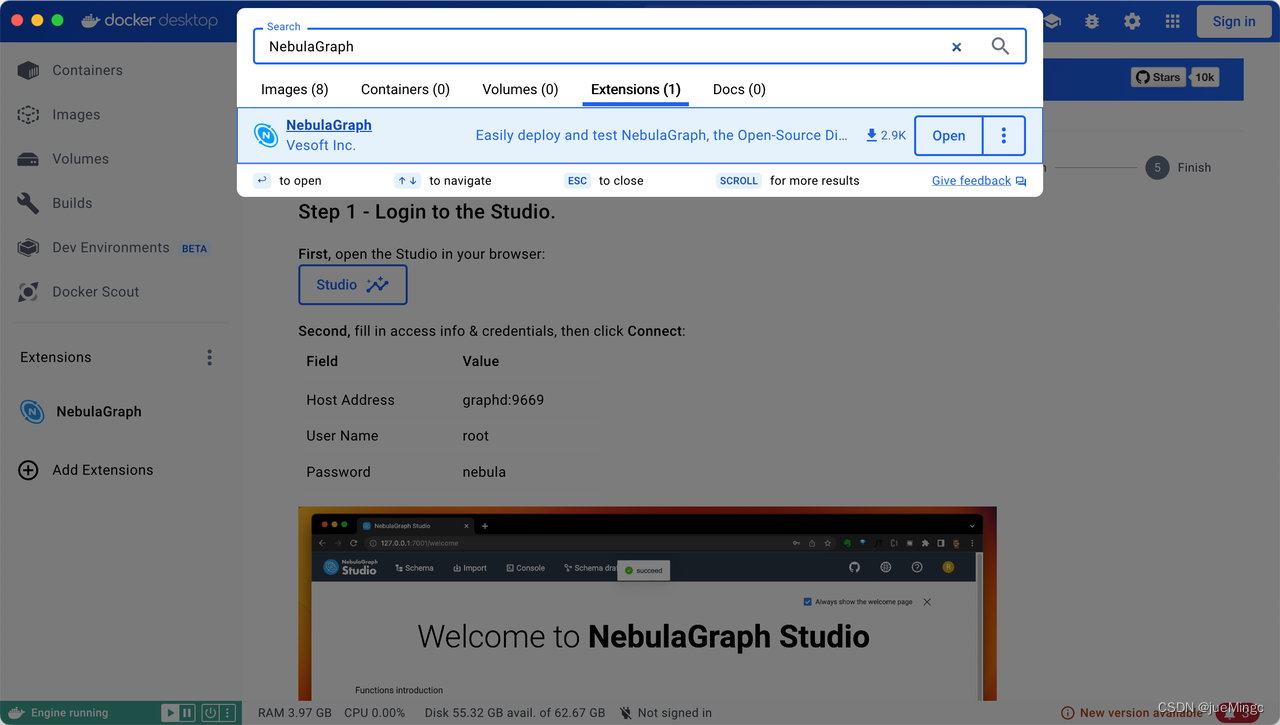Open the troubleshoot bug icon

tap(1092, 21)
